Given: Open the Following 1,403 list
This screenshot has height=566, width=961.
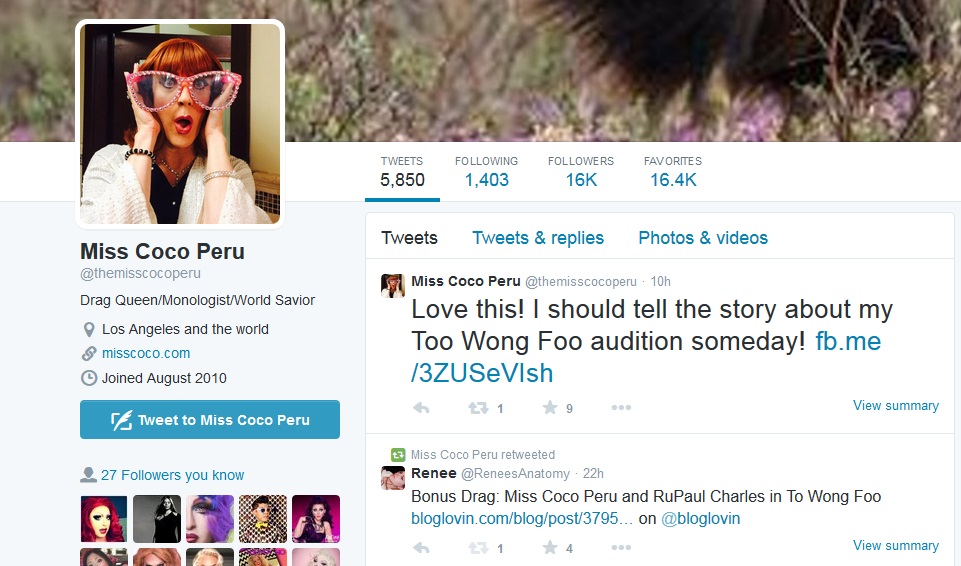Looking at the screenshot, I should [487, 172].
